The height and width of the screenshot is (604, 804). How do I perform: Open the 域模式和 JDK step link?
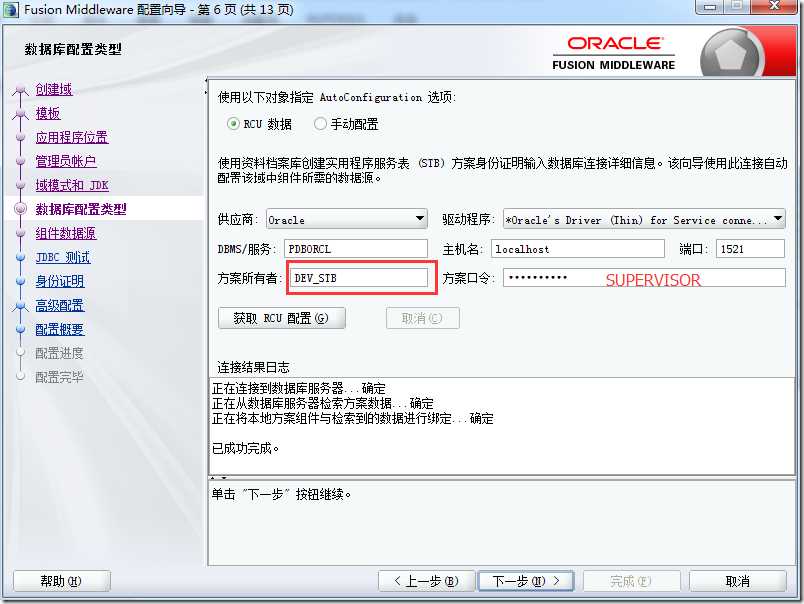pos(72,185)
